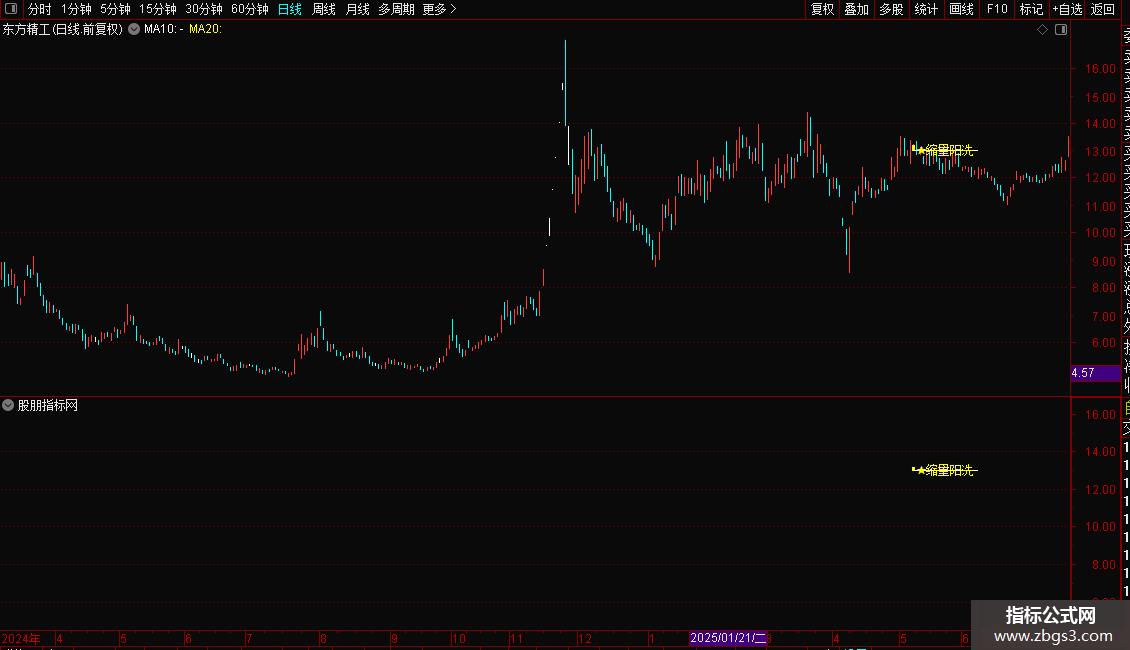The image size is (1130, 650).
Task: Select the 15分钟 period
Action: 157,9
